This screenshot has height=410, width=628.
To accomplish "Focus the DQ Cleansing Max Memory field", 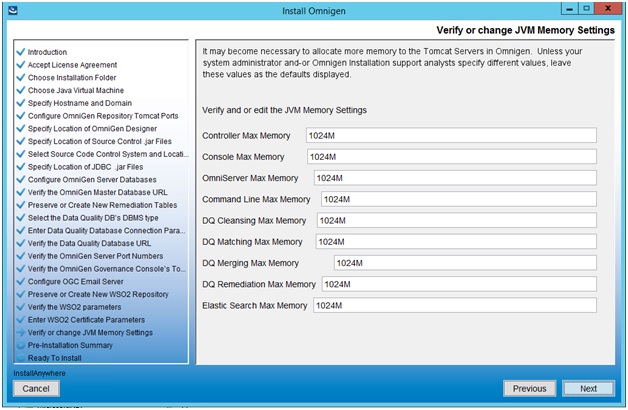I will pyautogui.click(x=457, y=220).
